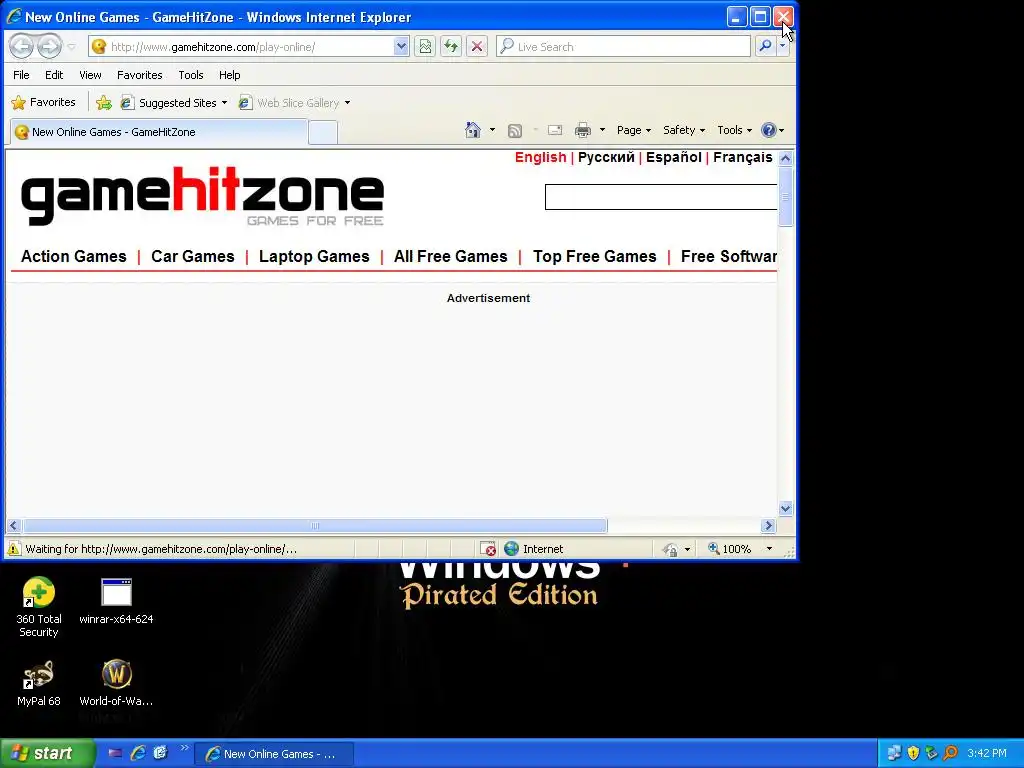Click the Refresh page icon
Screen dimensions: 1024x768
point(451,46)
